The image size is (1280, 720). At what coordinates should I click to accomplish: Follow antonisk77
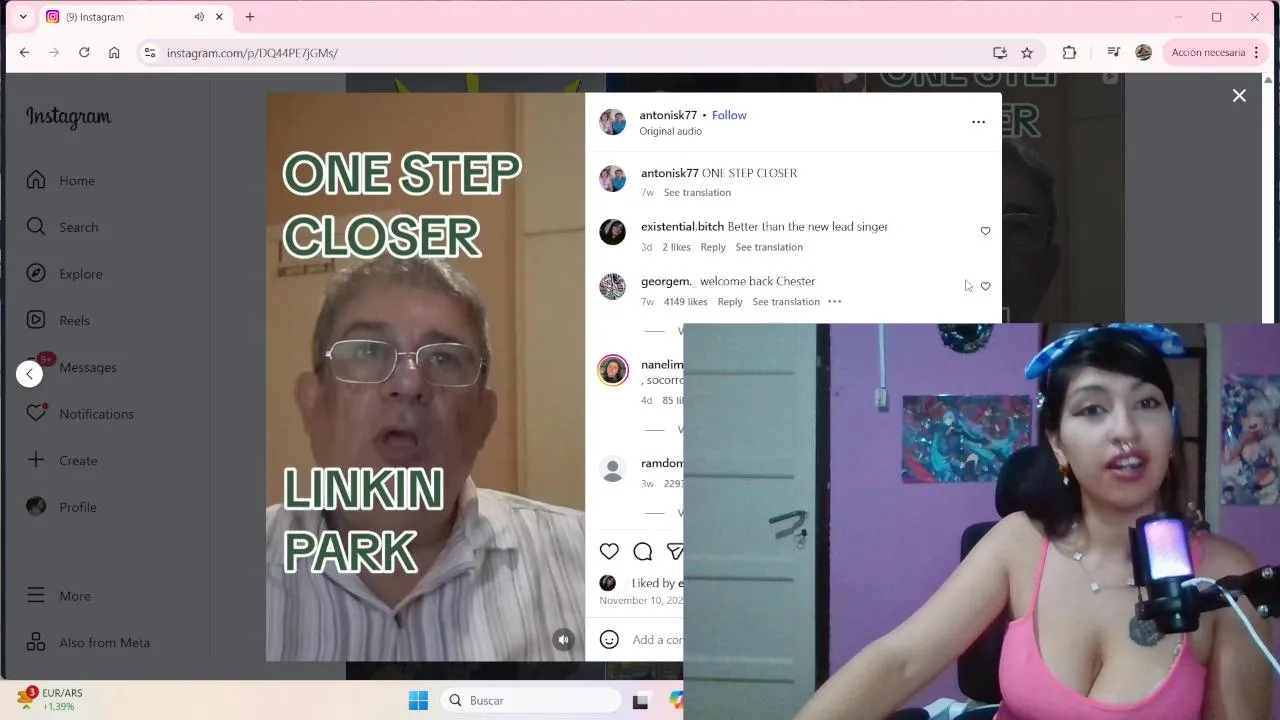729,115
